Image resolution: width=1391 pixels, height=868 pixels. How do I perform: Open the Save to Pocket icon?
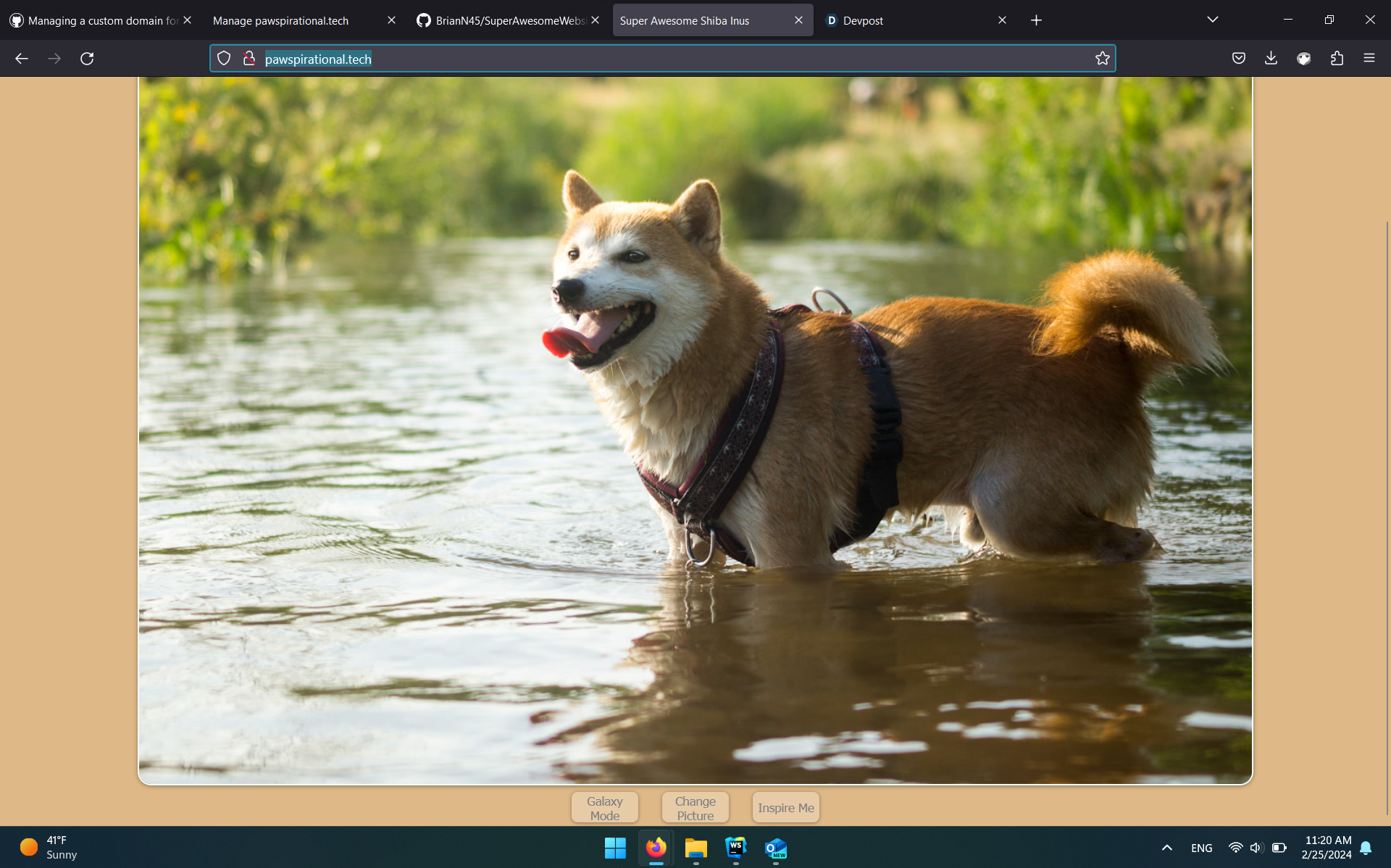click(x=1238, y=59)
